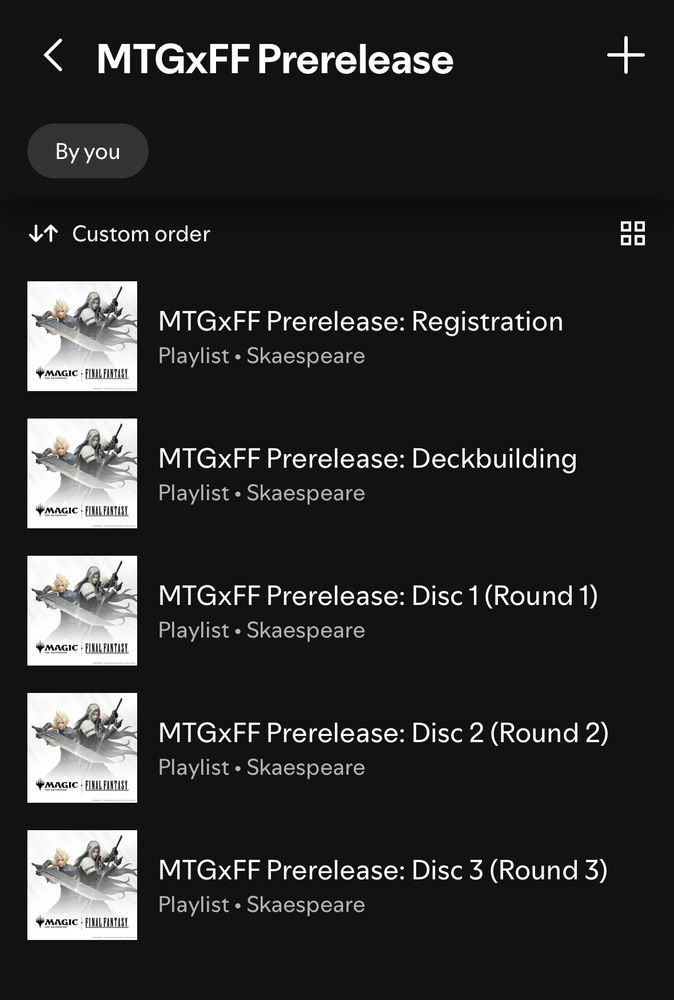This screenshot has width=674, height=1000.
Task: Toggle the By you filter chip
Action: pos(88,151)
